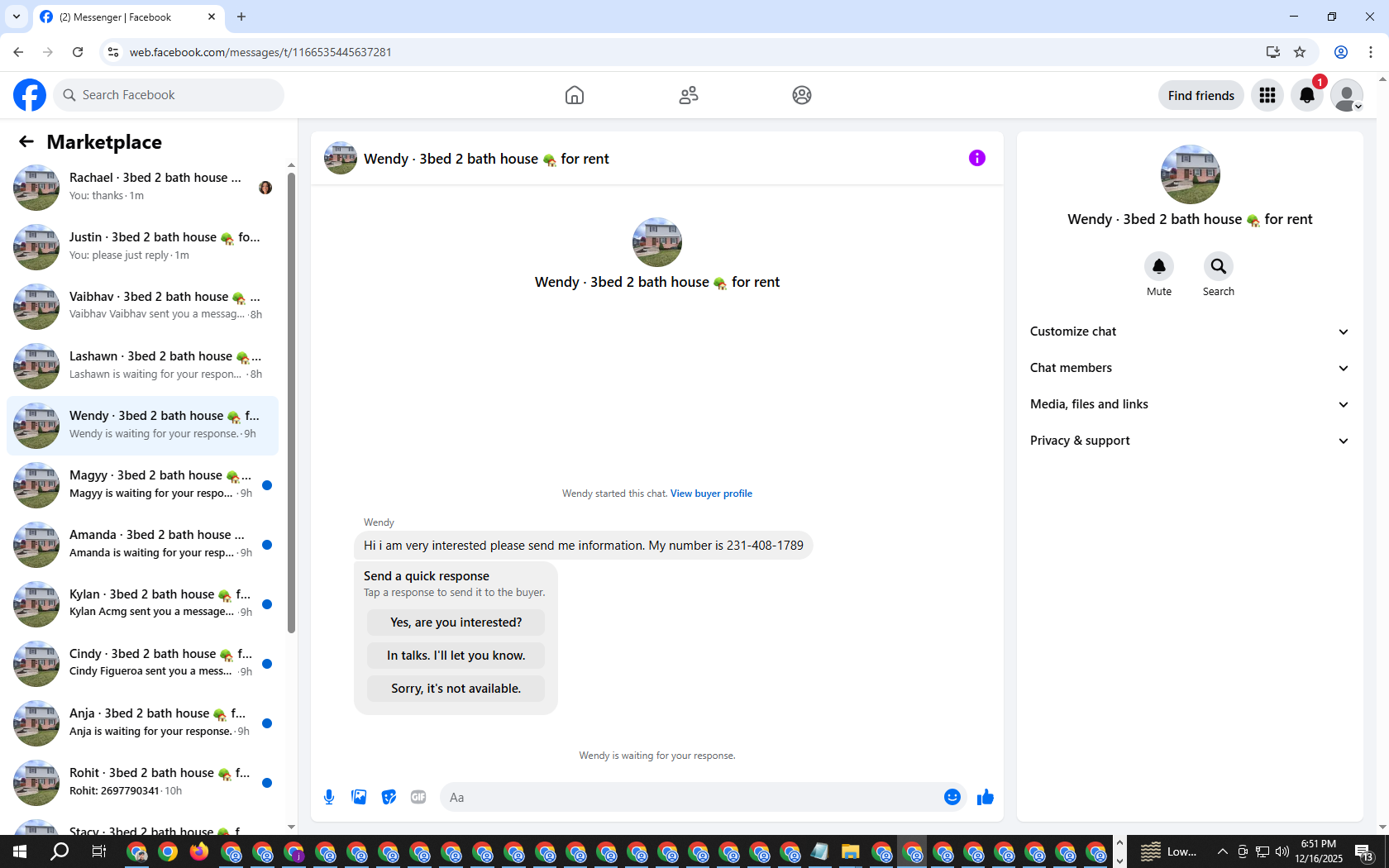Image resolution: width=1389 pixels, height=868 pixels.
Task: Send quick response 'In talks. I'll let you know.'
Action: click(x=456, y=656)
